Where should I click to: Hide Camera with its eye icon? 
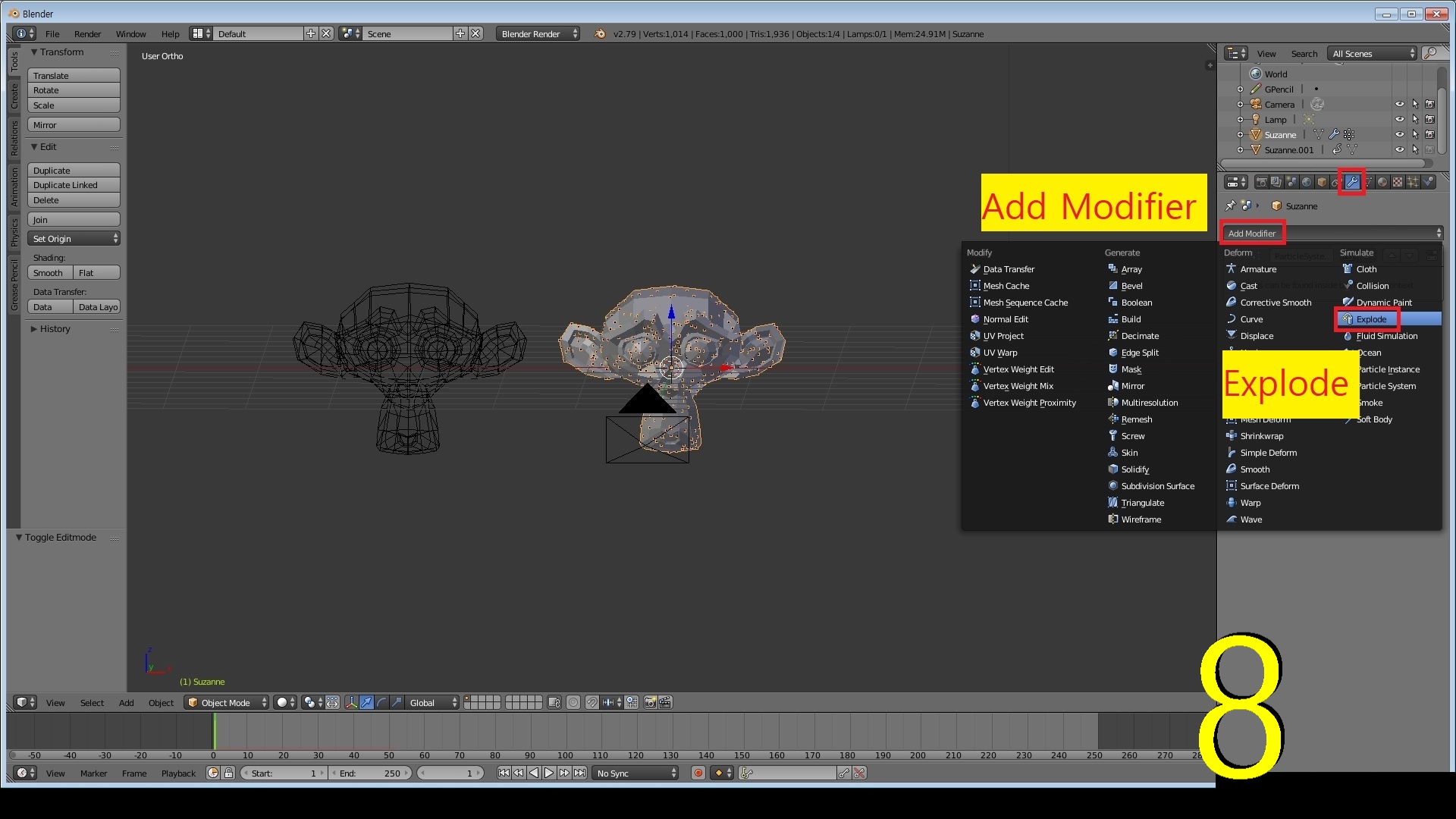click(1400, 104)
